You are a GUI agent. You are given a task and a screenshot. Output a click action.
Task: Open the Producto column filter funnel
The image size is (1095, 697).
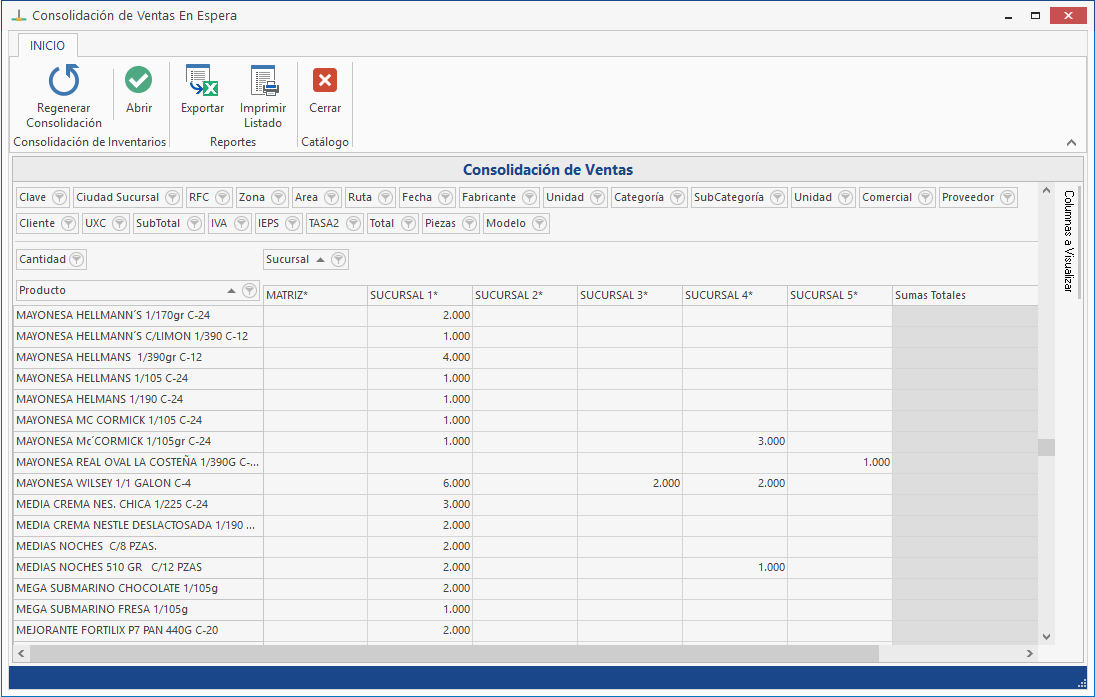[249, 291]
